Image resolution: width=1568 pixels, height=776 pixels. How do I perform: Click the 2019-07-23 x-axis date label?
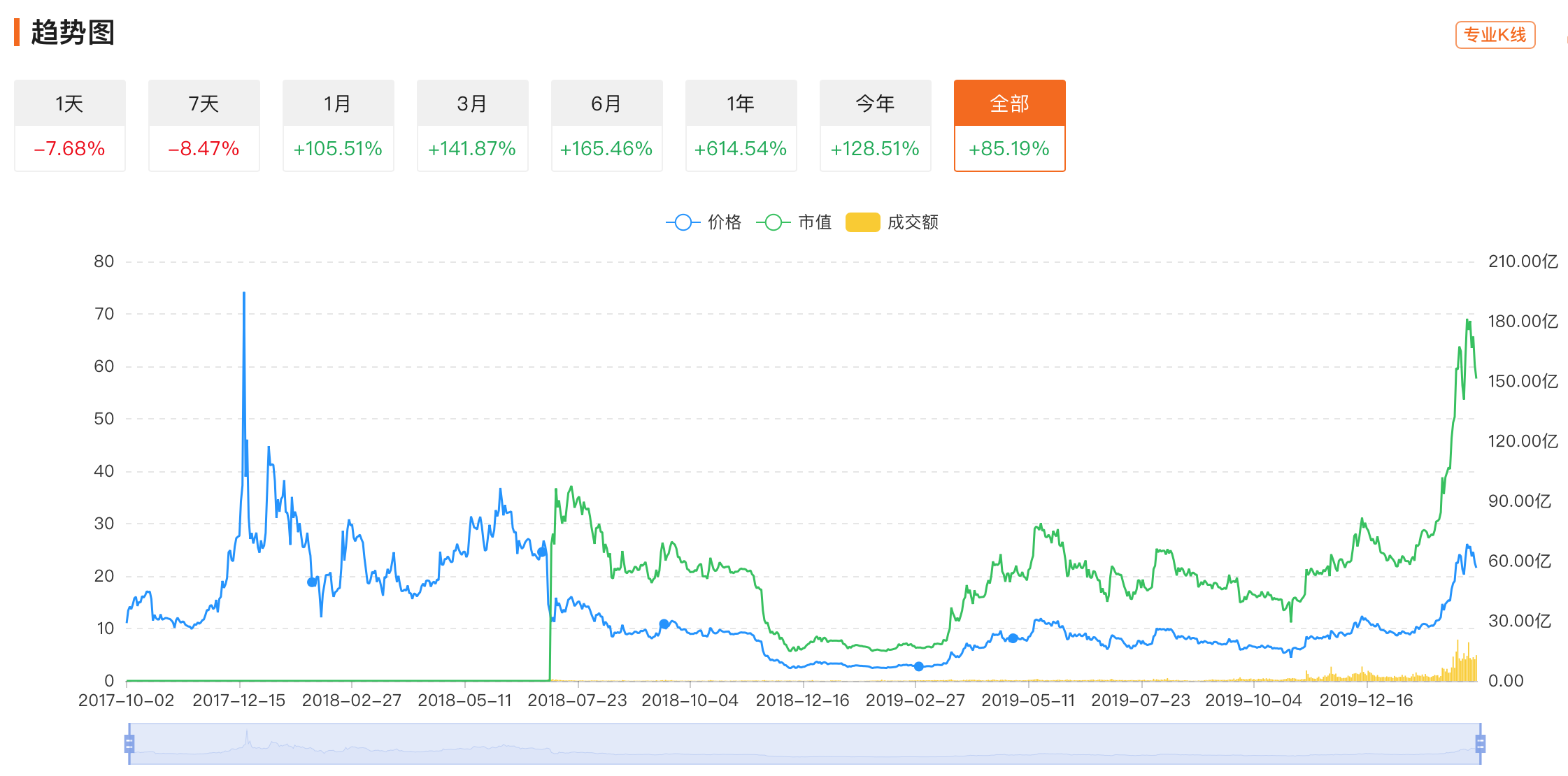pyautogui.click(x=1141, y=700)
